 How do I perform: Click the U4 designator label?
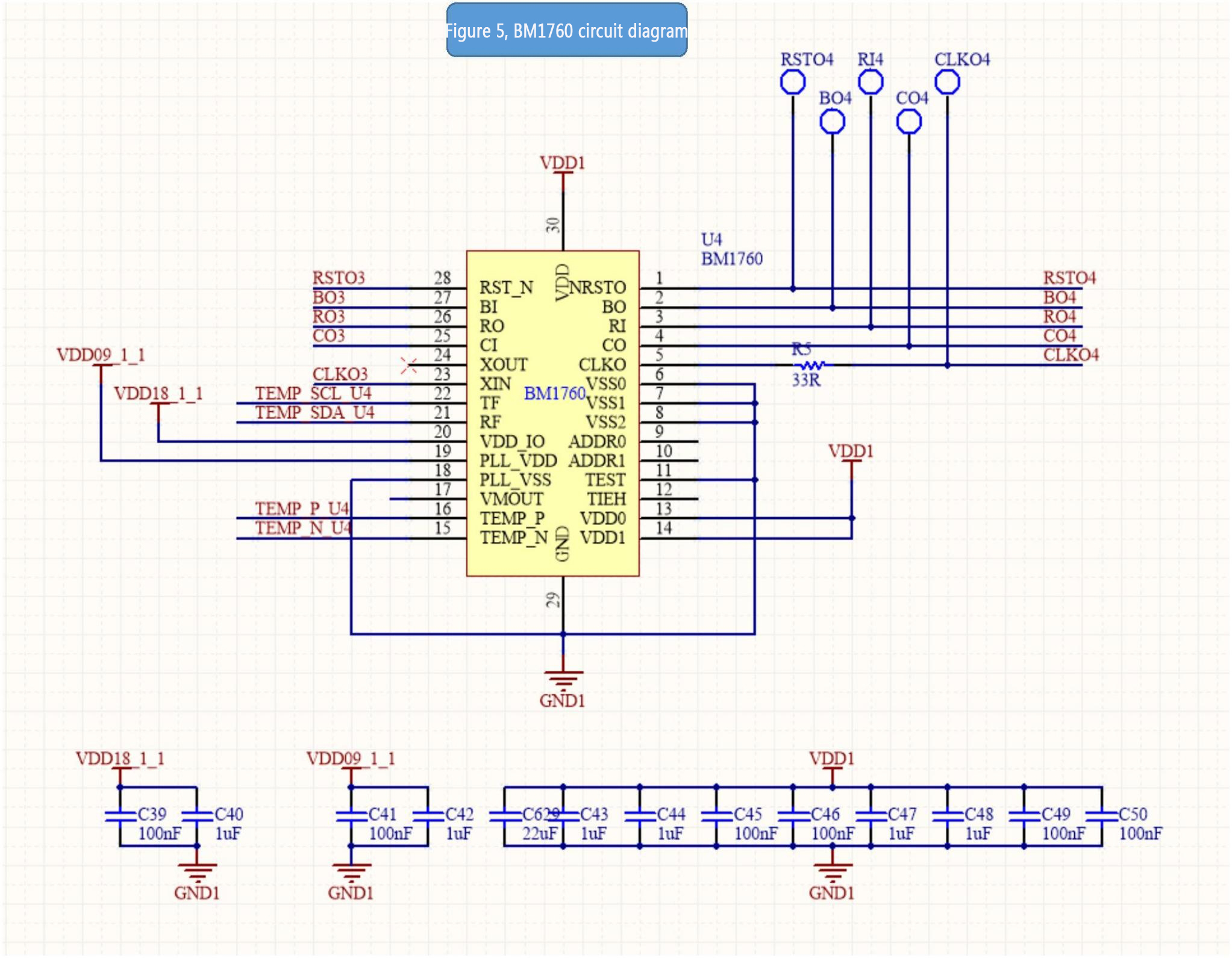tap(711, 240)
